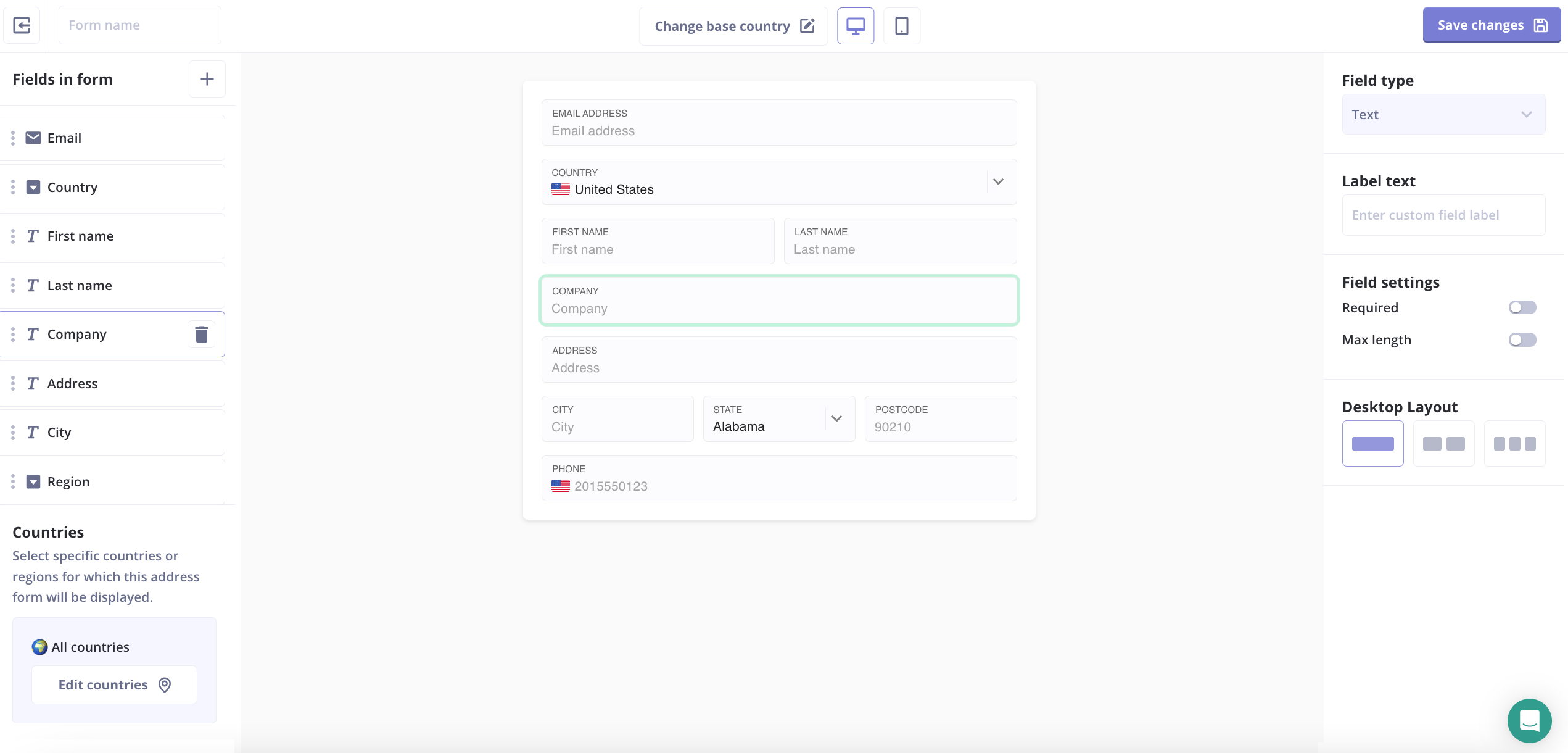The image size is (1568, 753).
Task: Click drag handle of Email field
Action: click(13, 138)
